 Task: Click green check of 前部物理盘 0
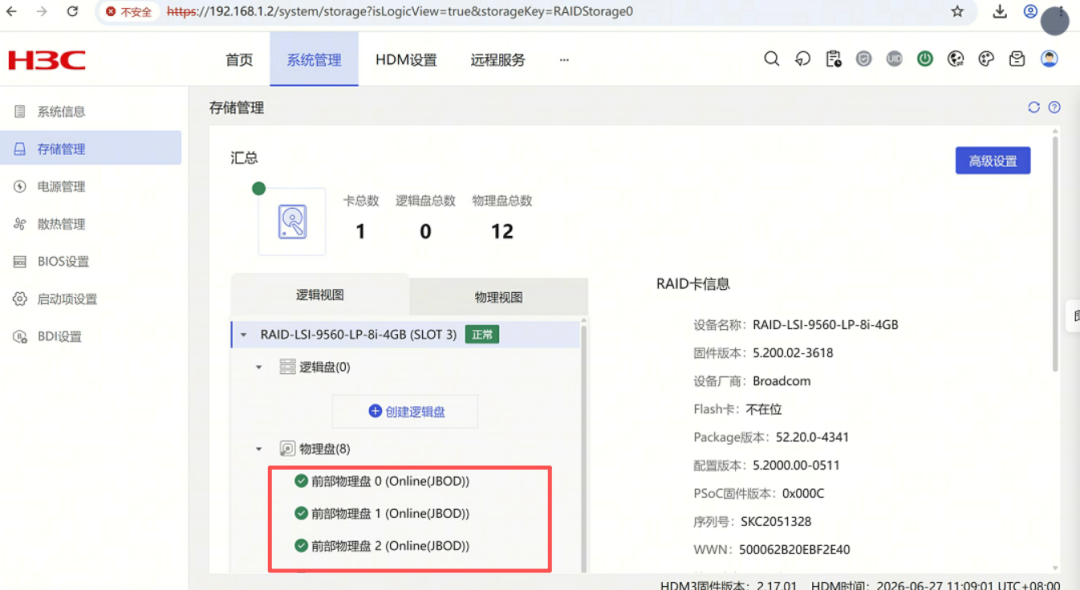click(x=301, y=481)
